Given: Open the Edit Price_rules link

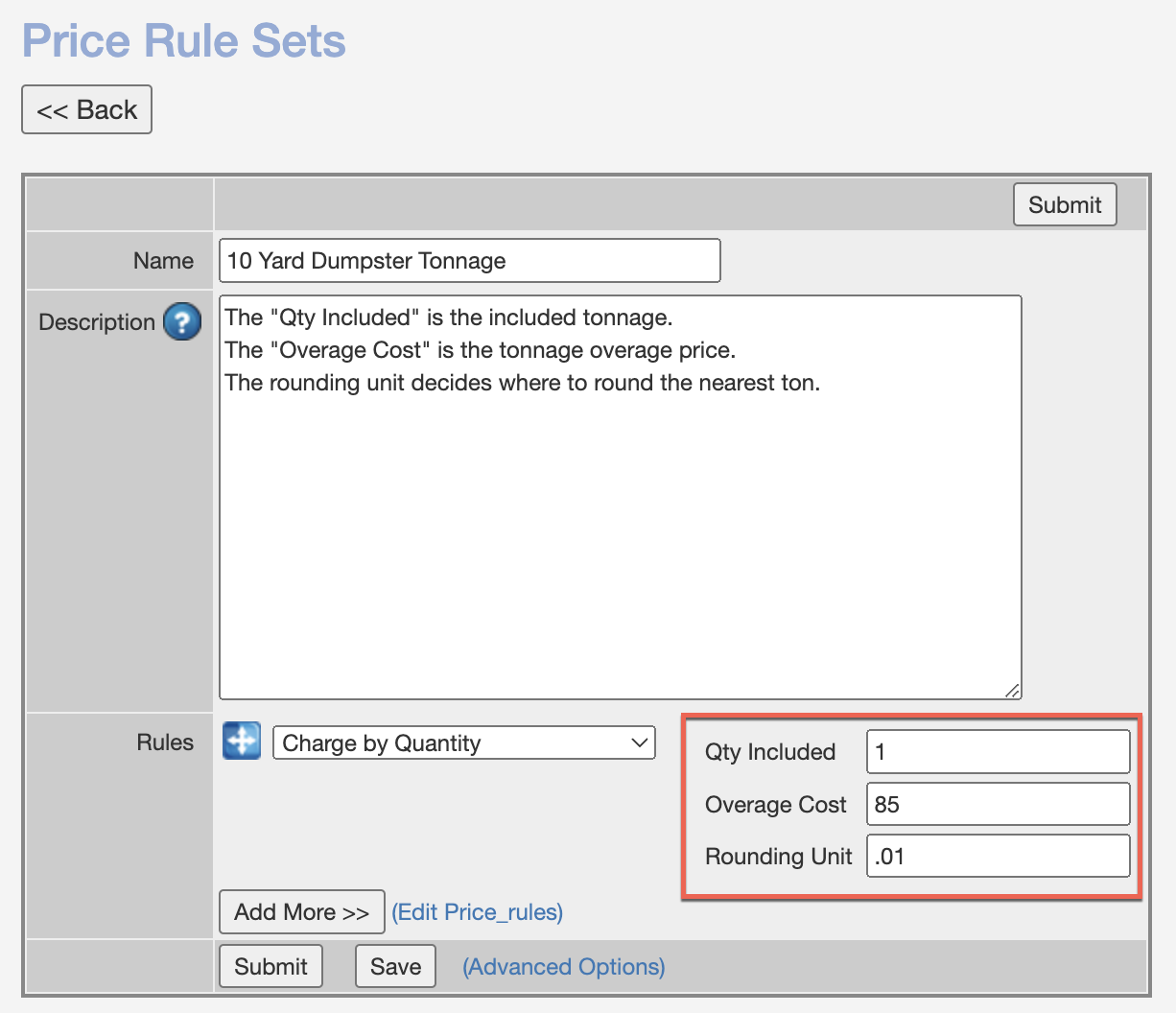Looking at the screenshot, I should pyautogui.click(x=477, y=912).
